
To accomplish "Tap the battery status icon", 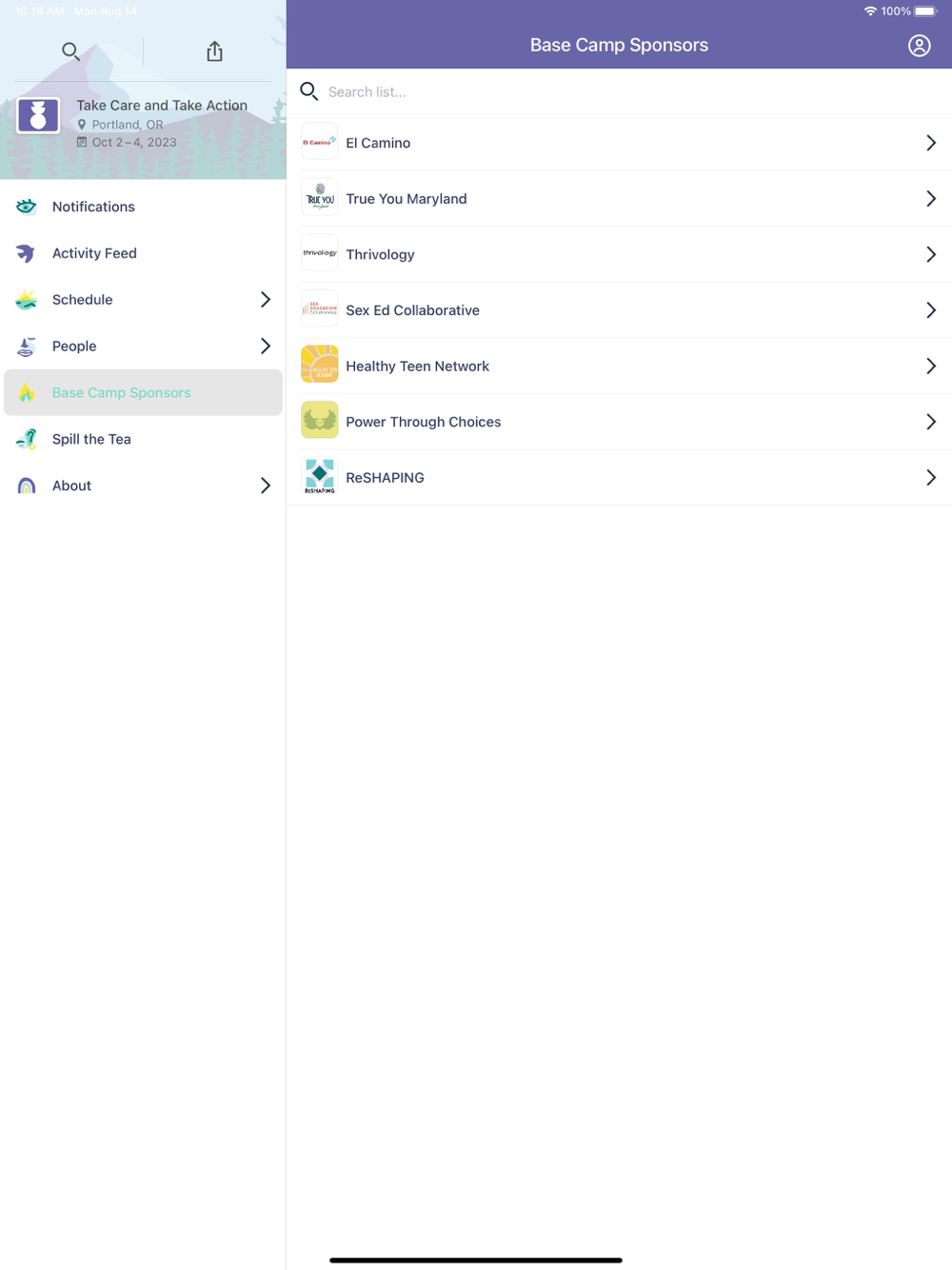I will [x=926, y=11].
